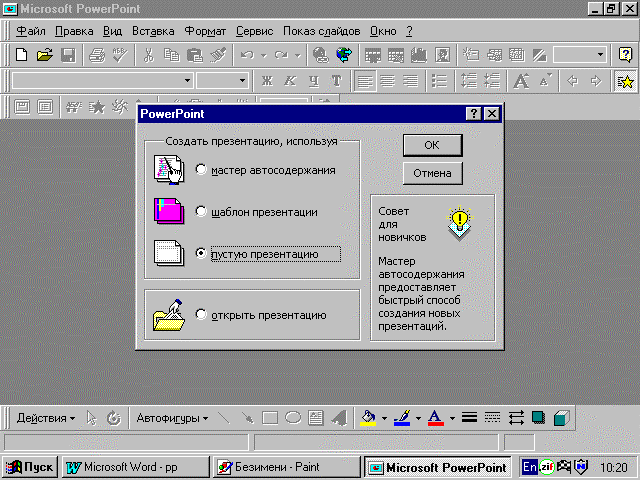Open the 'Показ слайдов' menu
The image size is (640, 480).
[322, 31]
